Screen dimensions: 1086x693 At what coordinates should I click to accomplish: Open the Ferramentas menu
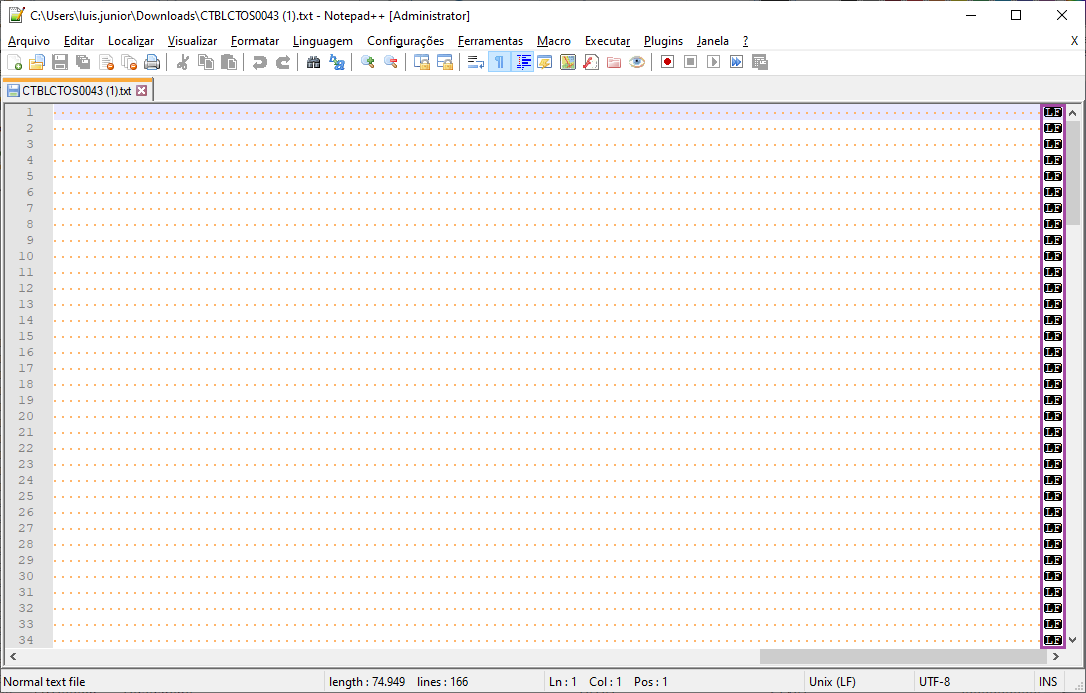point(490,41)
